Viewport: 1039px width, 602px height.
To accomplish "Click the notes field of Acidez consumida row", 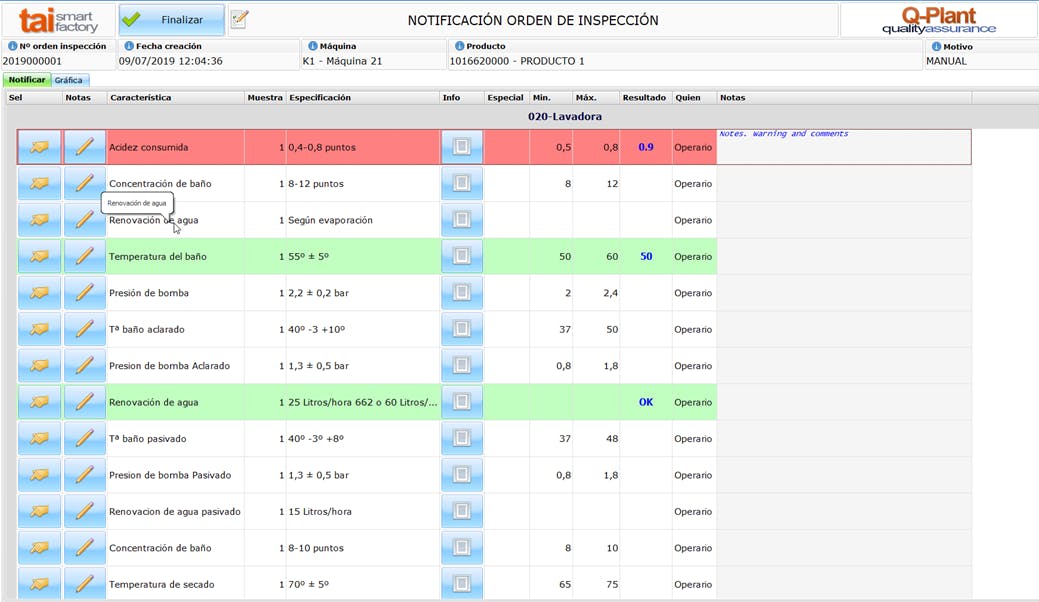I will [x=844, y=147].
